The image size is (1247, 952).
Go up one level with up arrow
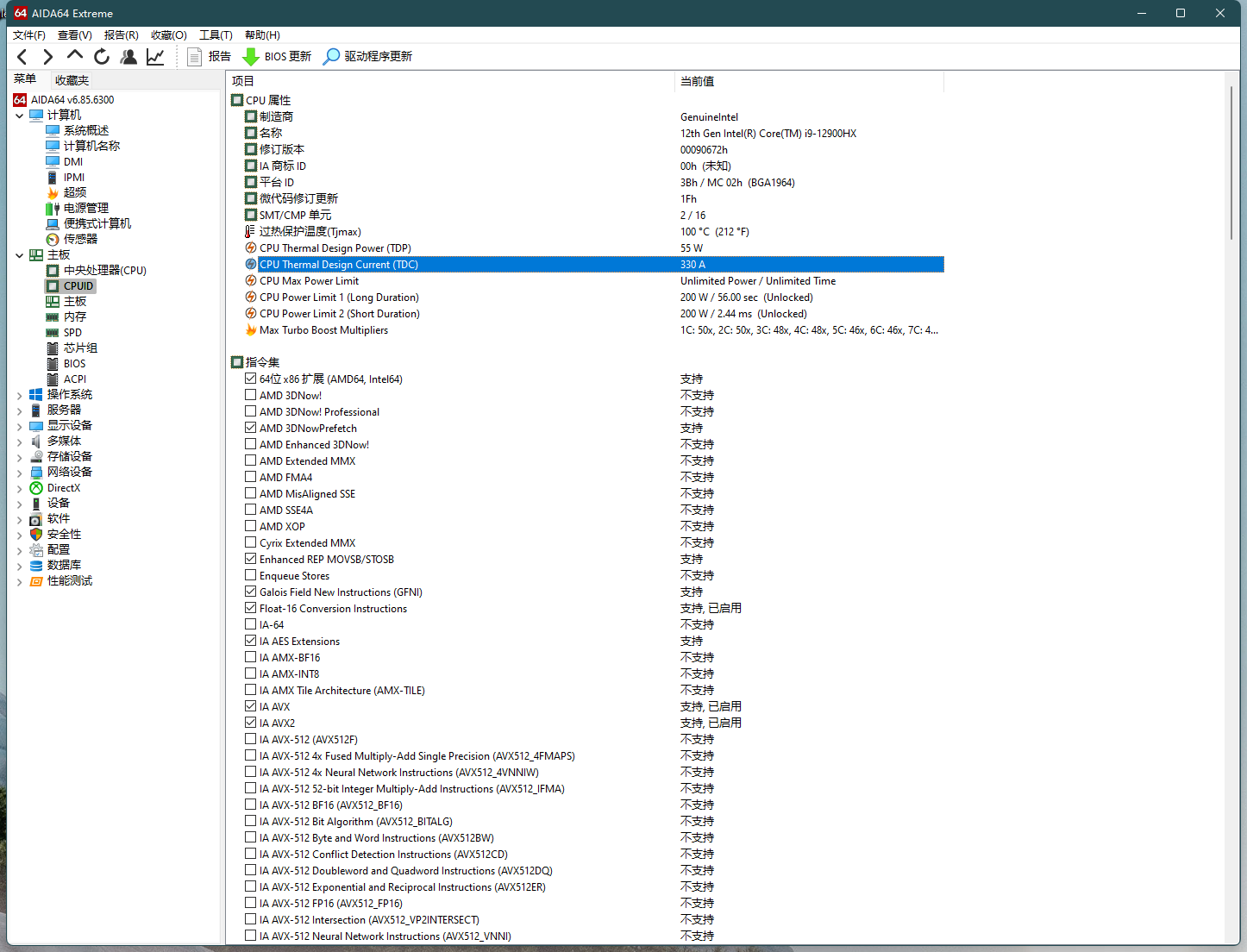tap(75, 56)
